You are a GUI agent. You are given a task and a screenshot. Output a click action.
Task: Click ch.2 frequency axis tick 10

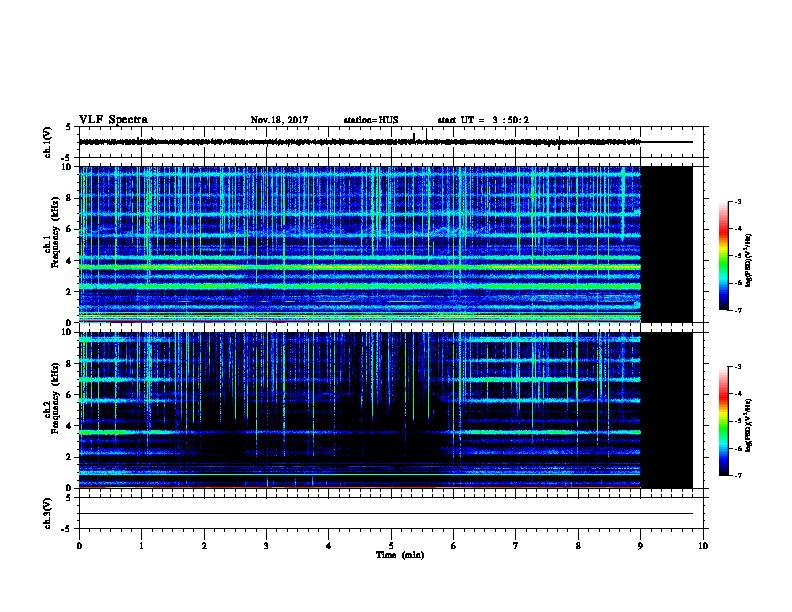[68, 332]
